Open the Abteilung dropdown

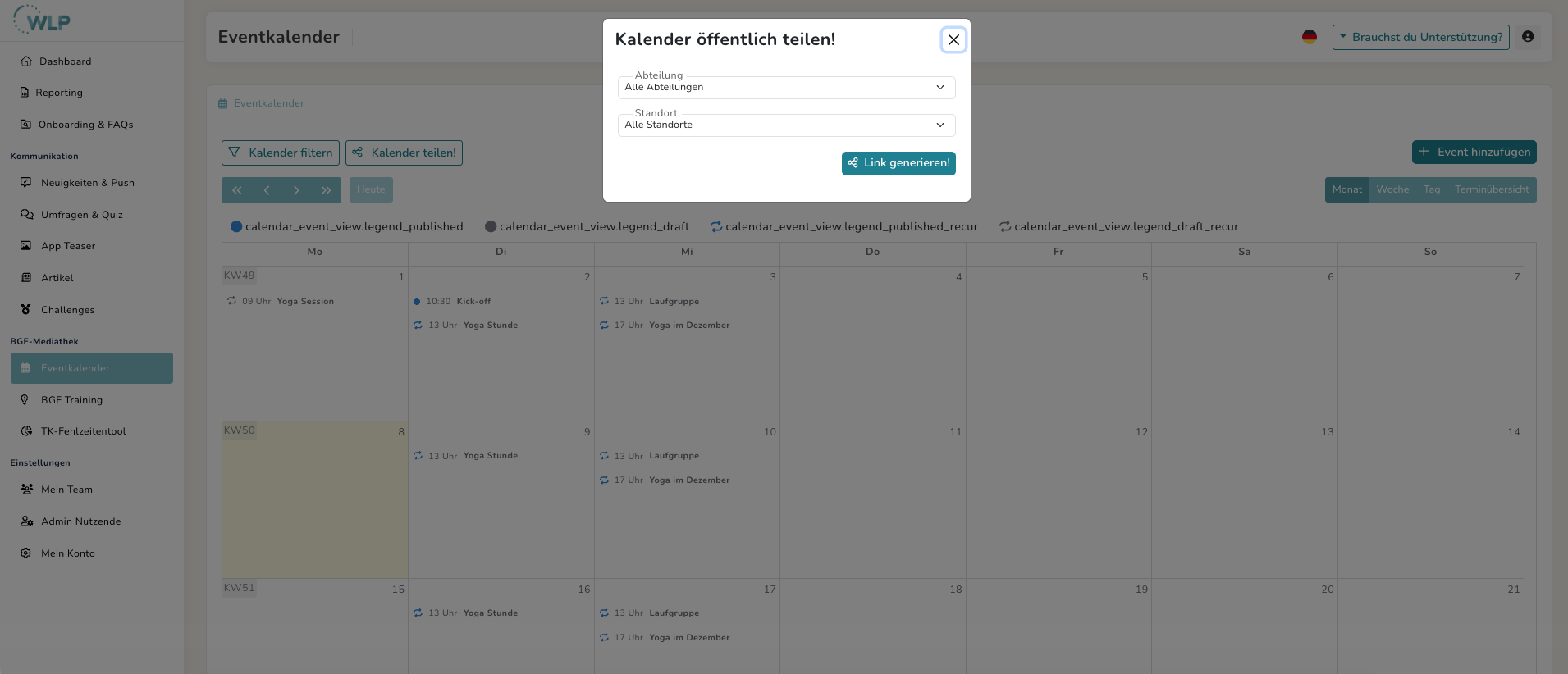point(786,88)
